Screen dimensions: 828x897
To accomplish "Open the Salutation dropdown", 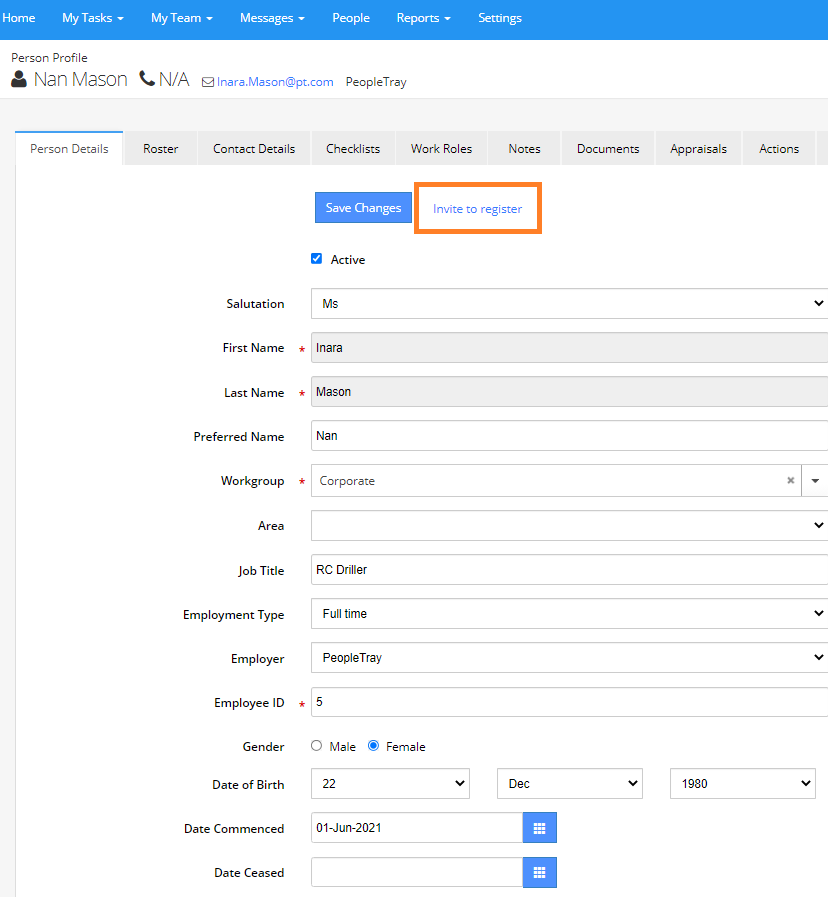I will click(568, 303).
